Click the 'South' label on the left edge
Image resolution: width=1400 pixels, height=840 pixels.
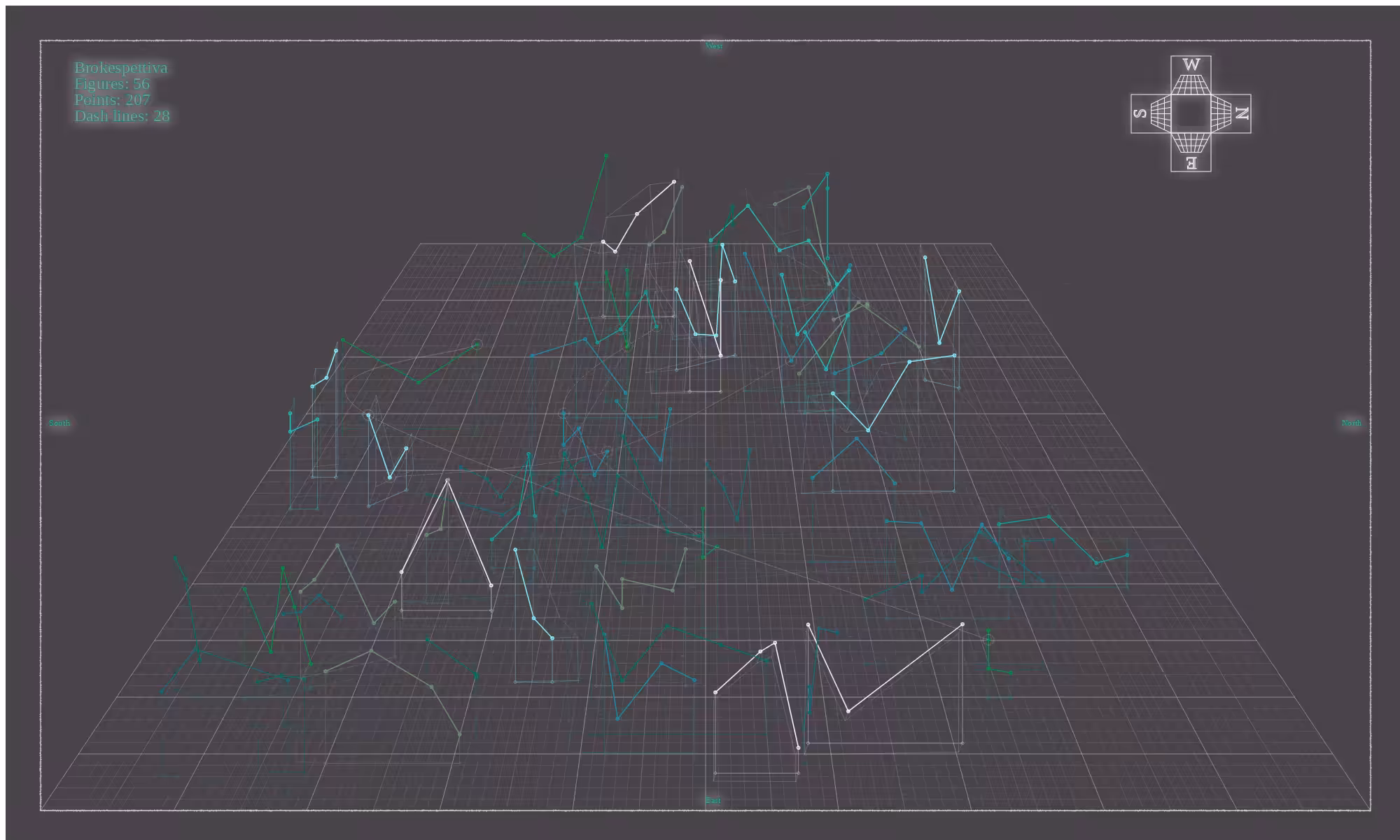pos(59,423)
